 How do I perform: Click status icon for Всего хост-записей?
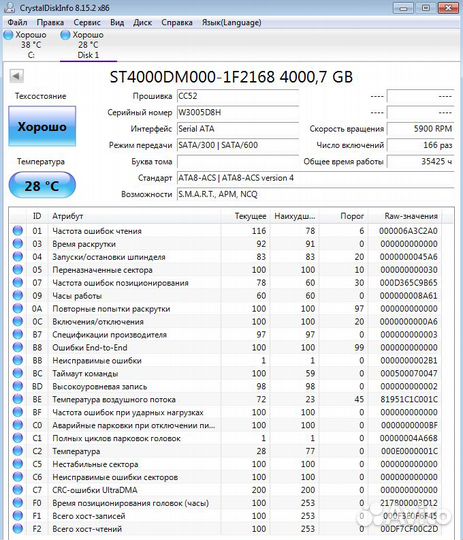coord(18,516)
